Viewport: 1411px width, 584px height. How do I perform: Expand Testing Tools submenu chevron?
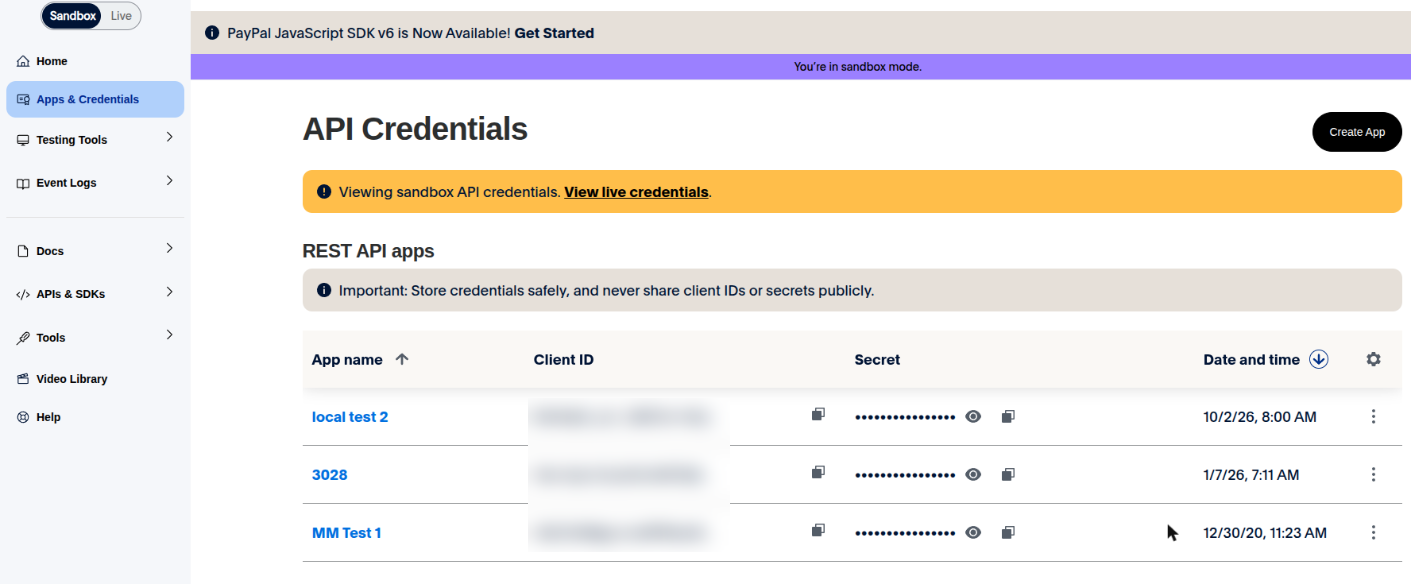[169, 138]
